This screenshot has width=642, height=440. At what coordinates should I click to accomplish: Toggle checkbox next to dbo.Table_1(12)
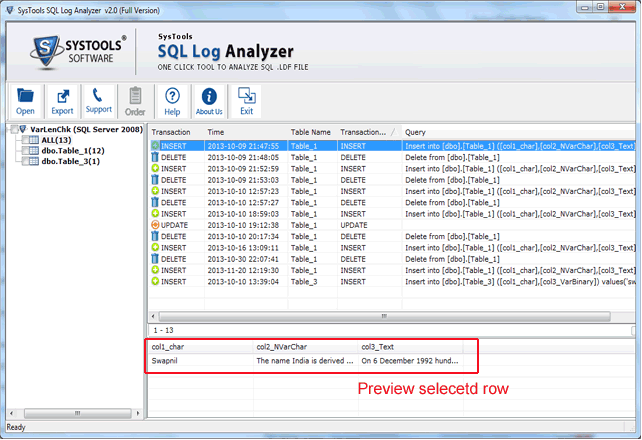(25, 151)
